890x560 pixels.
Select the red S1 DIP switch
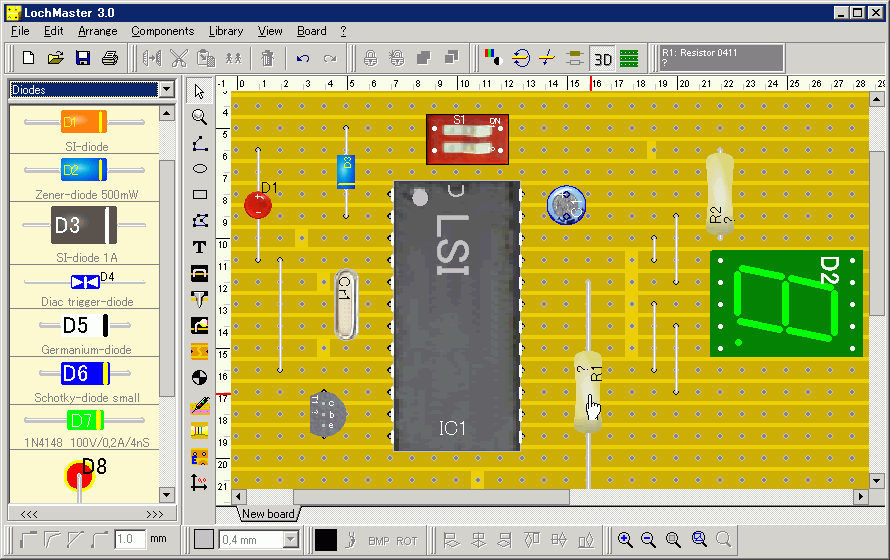click(x=467, y=139)
